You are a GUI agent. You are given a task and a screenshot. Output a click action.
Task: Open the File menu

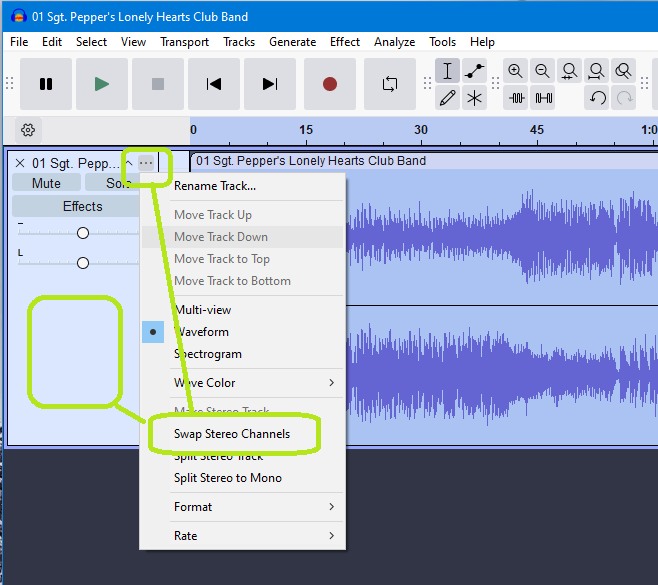[19, 42]
